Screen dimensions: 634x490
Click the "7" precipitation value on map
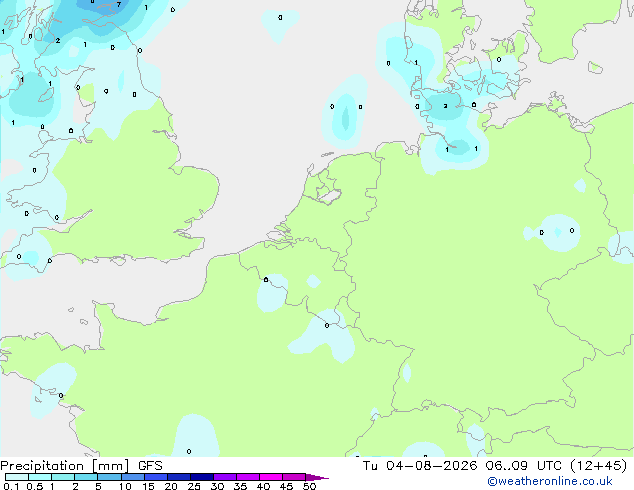click(x=118, y=4)
